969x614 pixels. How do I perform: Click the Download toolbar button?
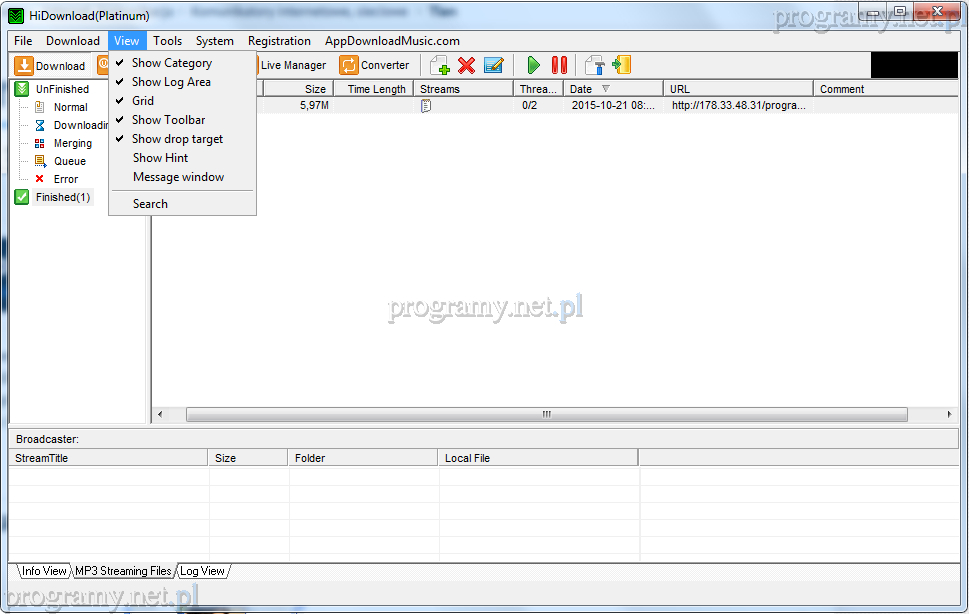[50, 66]
